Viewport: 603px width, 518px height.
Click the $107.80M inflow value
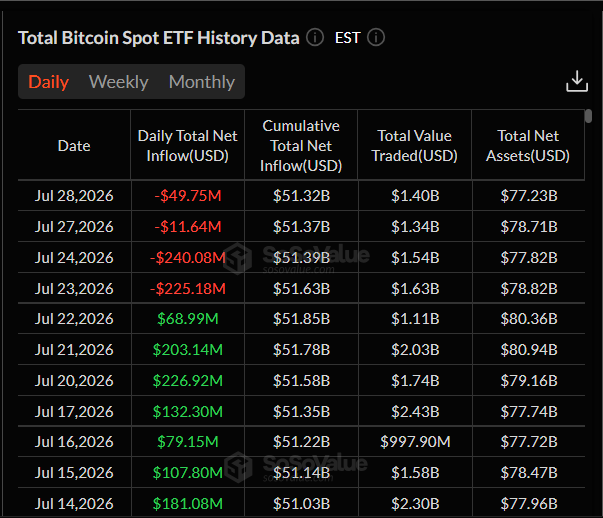tap(188, 473)
